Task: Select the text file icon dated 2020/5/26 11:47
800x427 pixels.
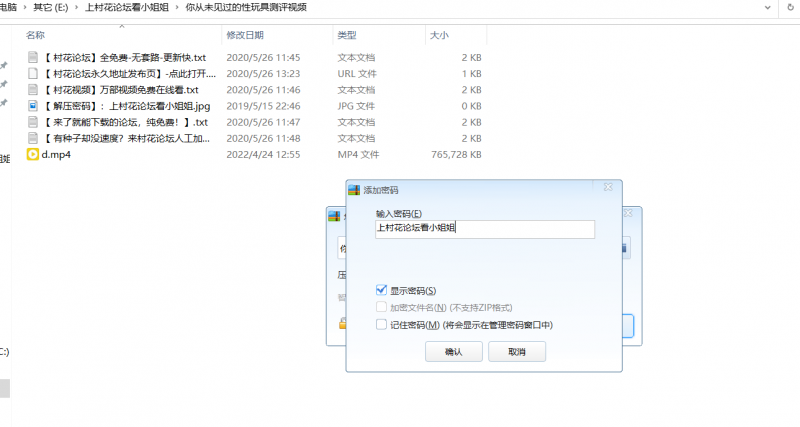Action: point(32,121)
